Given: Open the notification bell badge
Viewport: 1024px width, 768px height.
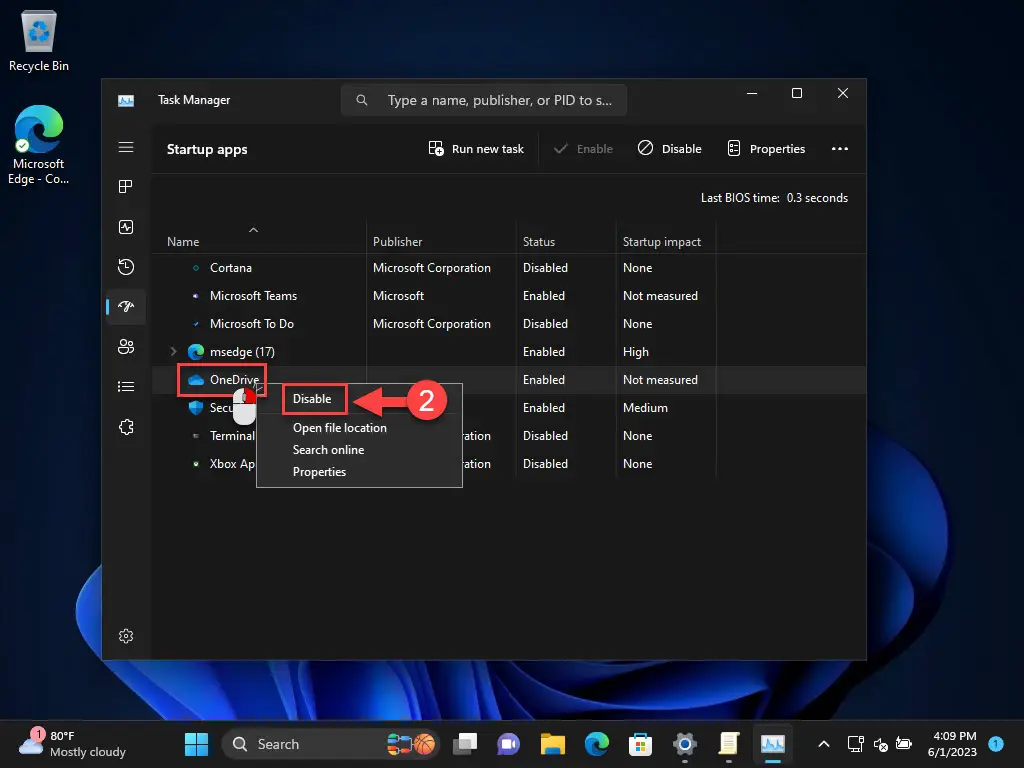Looking at the screenshot, I should click(x=996, y=744).
